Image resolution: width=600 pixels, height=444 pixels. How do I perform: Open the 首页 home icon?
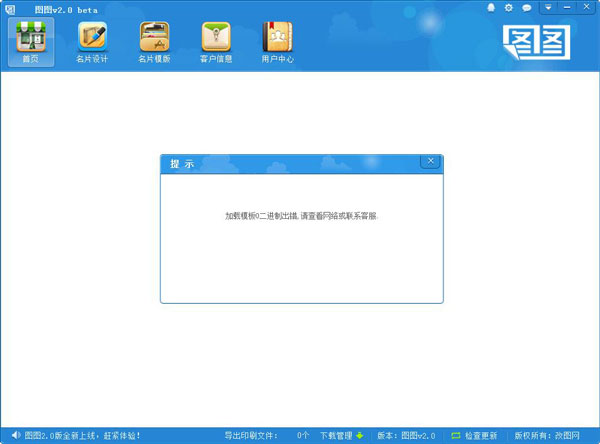[30, 42]
